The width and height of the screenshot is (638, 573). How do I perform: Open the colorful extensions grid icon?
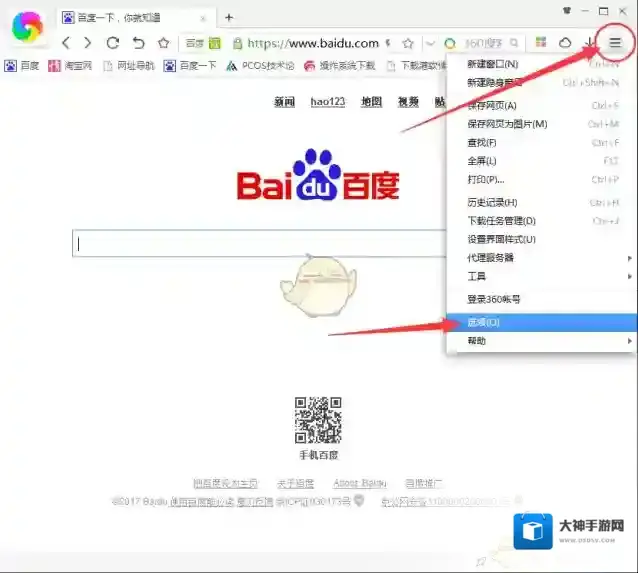pos(541,42)
